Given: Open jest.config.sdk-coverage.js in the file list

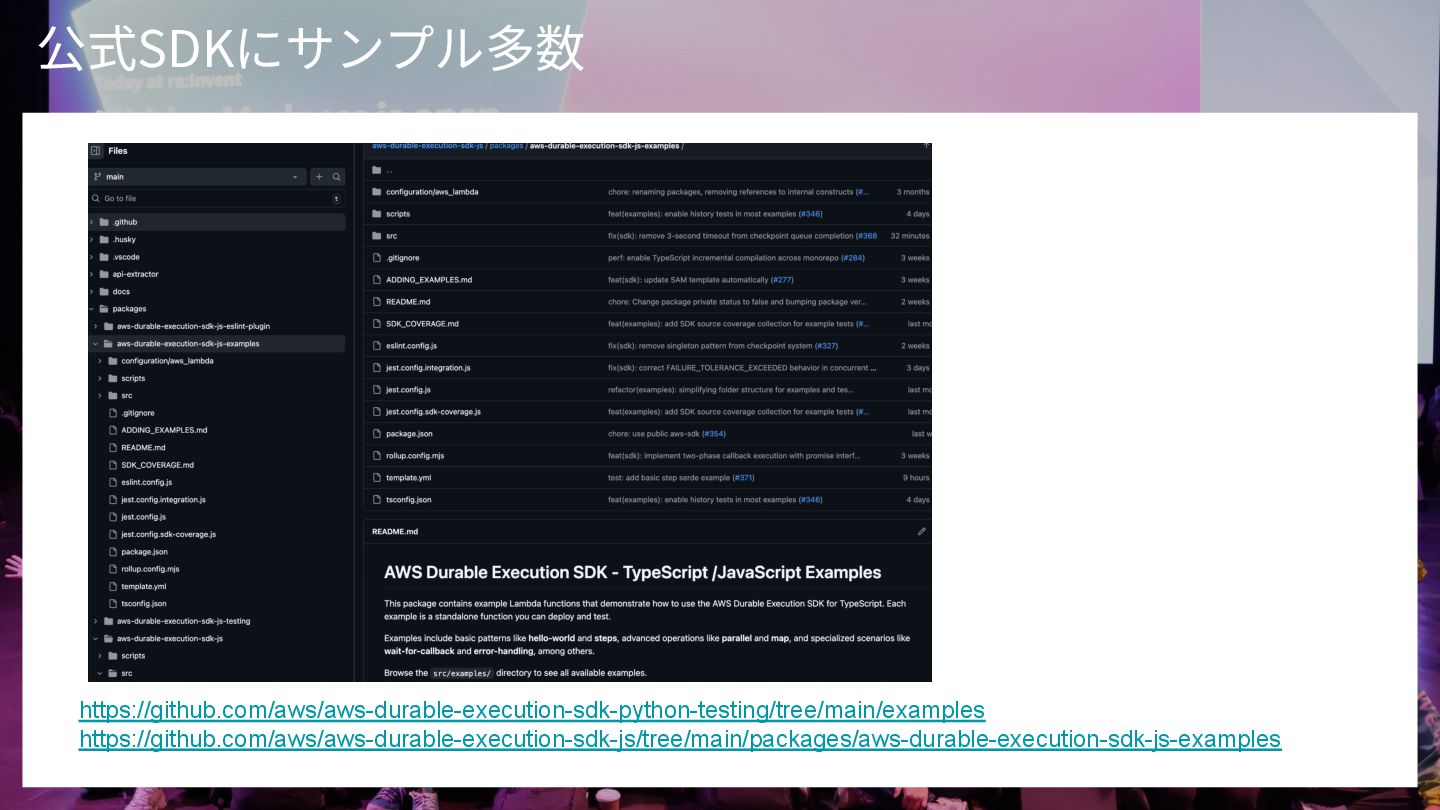Looking at the screenshot, I should click(x=433, y=412).
